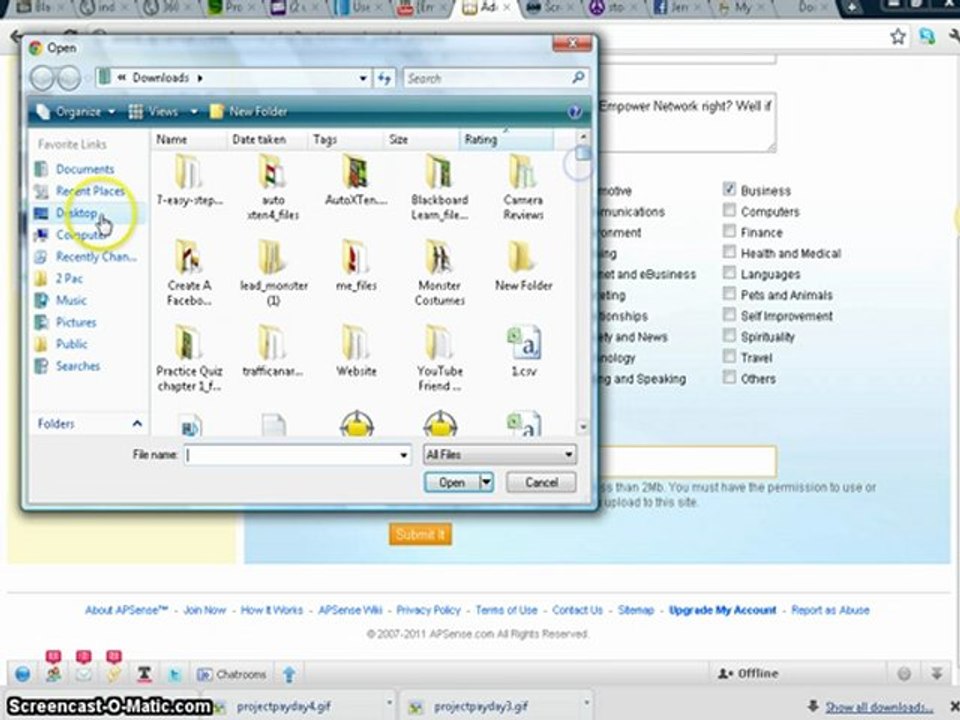Cancel the Open file dialog
This screenshot has height=720, width=960.
[541, 482]
